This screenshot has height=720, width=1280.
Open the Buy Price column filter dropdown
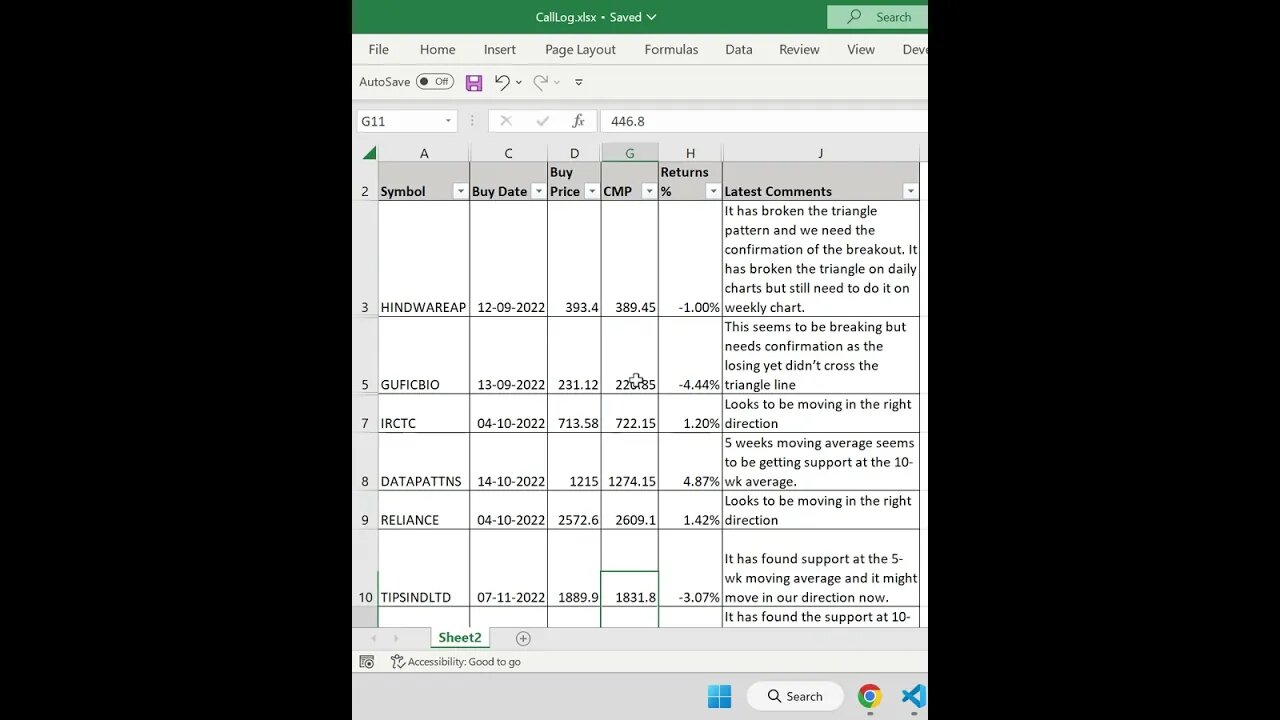(x=592, y=191)
